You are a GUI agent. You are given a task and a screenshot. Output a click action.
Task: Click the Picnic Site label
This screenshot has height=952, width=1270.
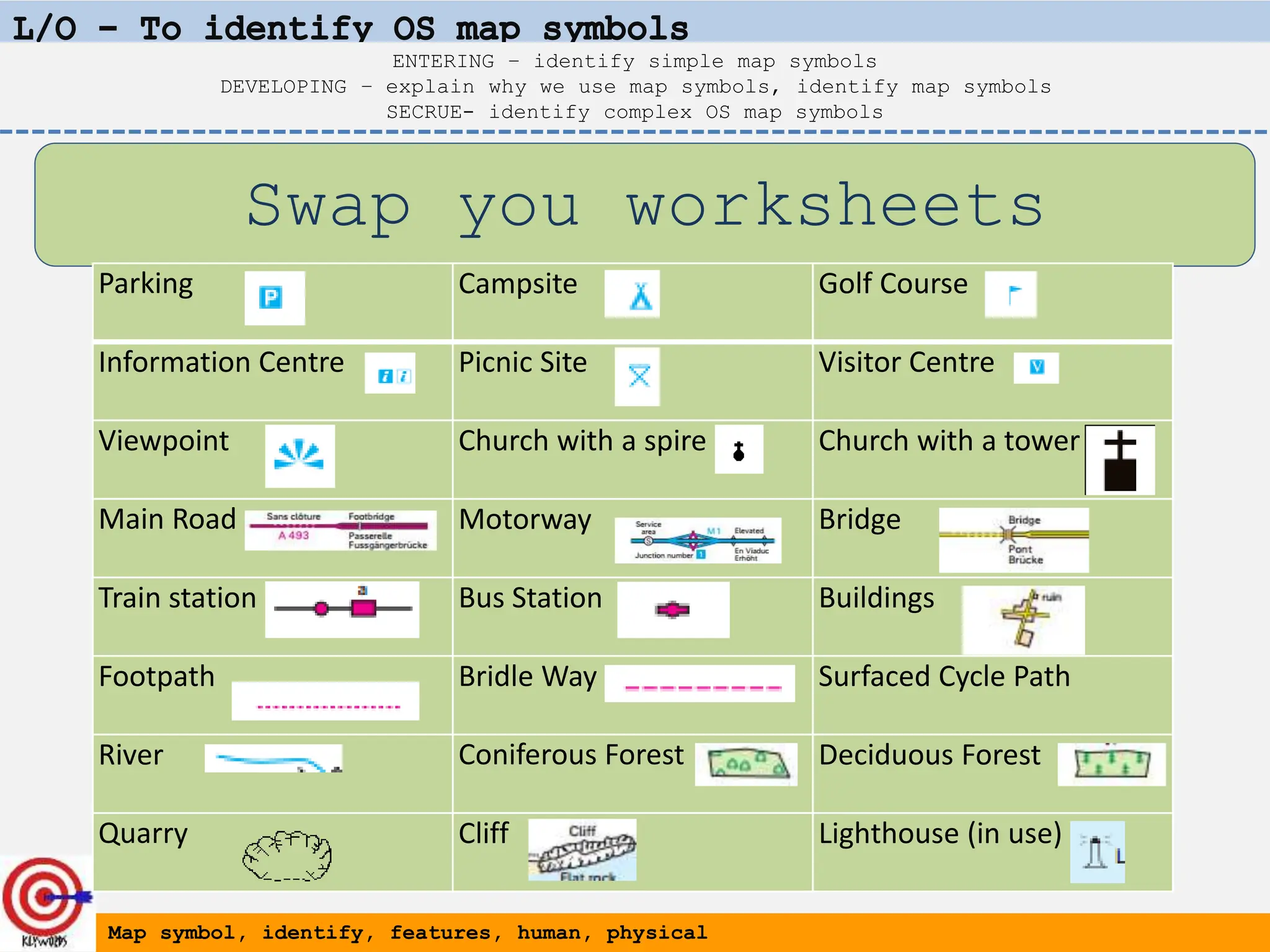[x=523, y=363]
